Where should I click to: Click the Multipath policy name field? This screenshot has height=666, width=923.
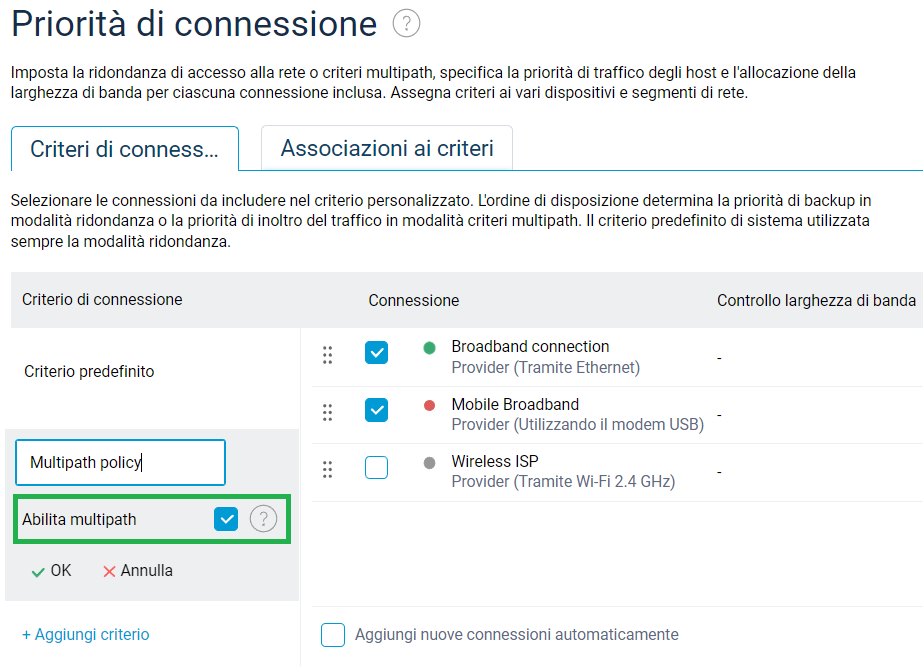(x=121, y=462)
